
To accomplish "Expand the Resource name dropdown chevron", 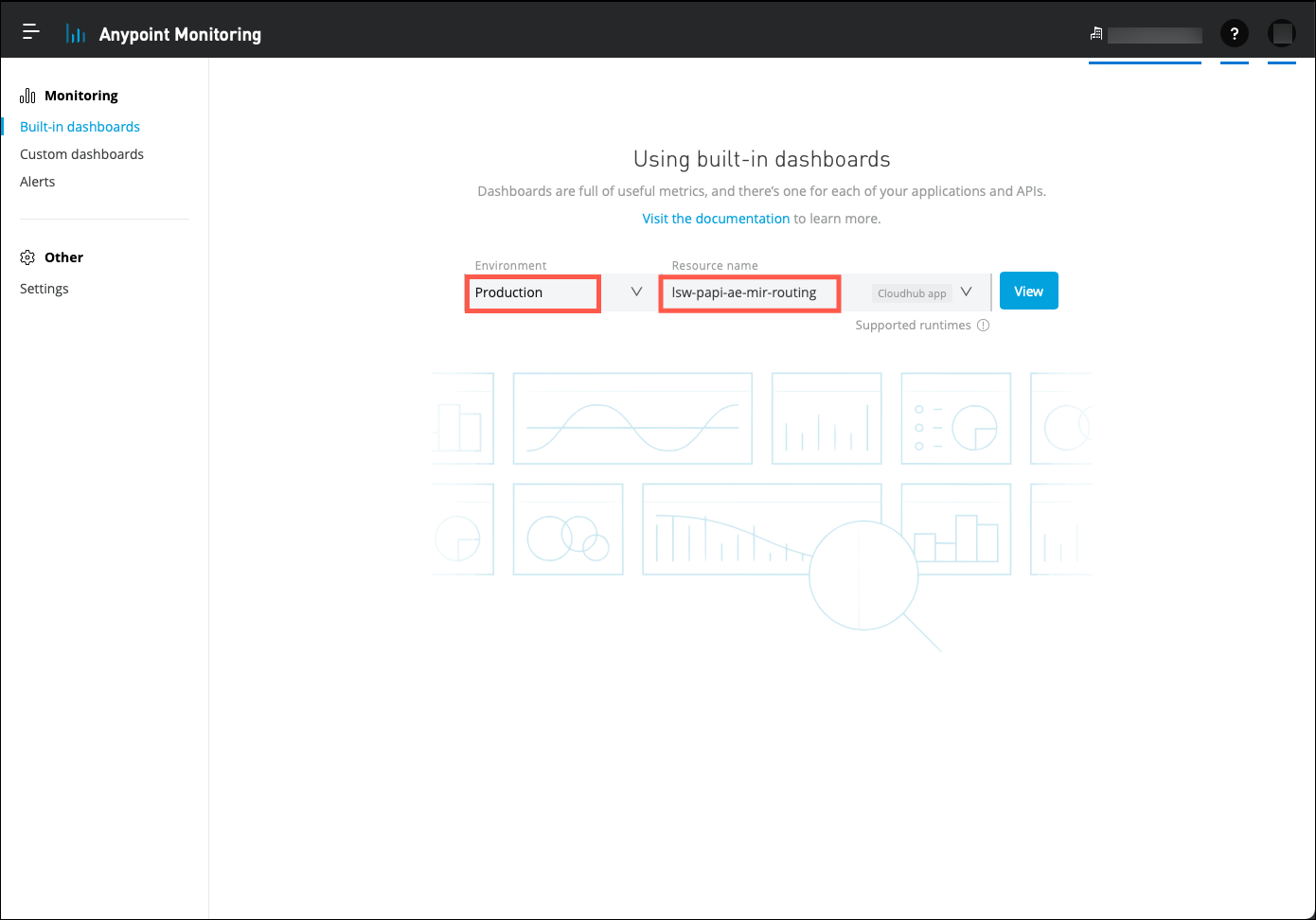I will point(966,292).
